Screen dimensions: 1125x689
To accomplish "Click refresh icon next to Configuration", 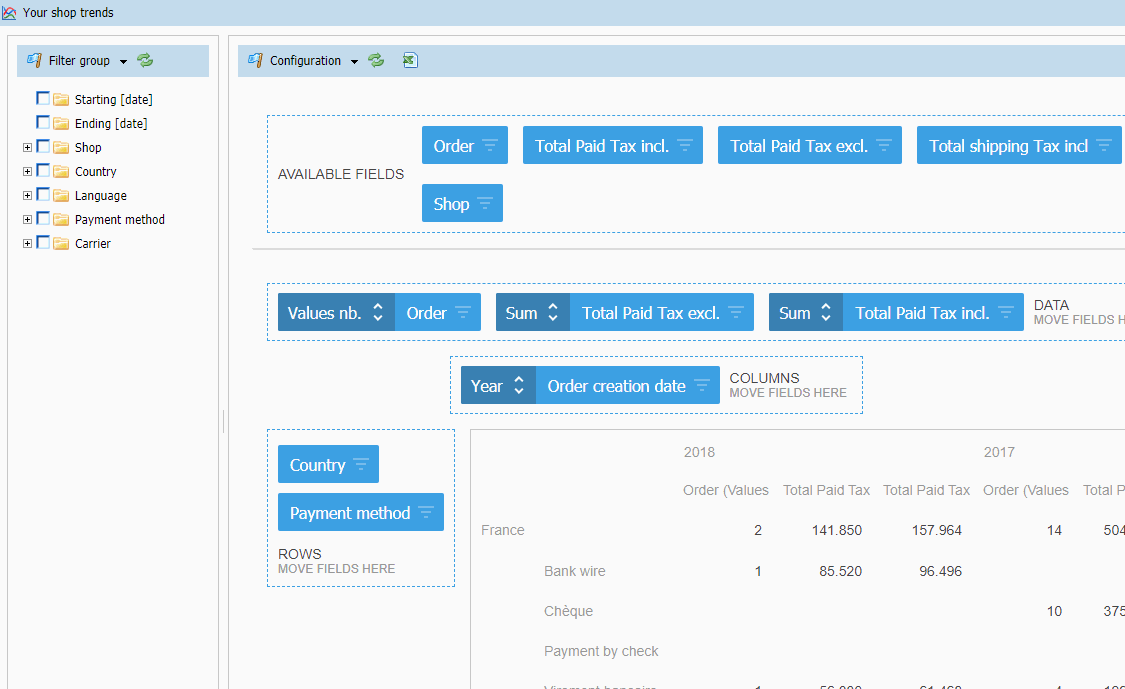I will [x=376, y=61].
